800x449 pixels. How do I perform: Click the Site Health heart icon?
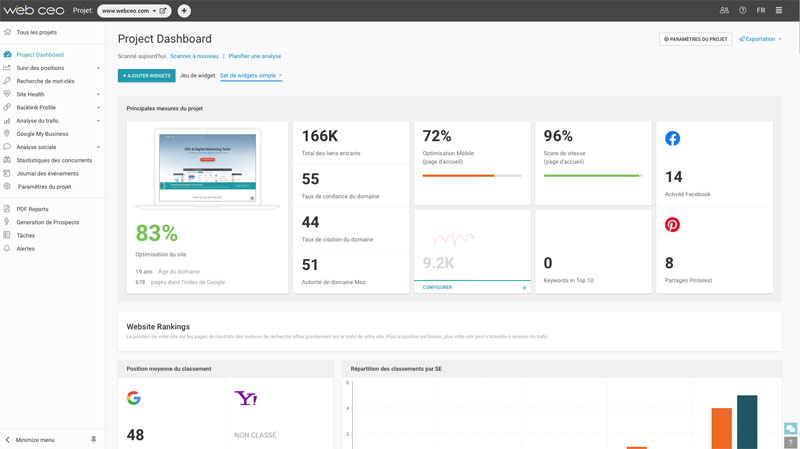tap(7, 94)
